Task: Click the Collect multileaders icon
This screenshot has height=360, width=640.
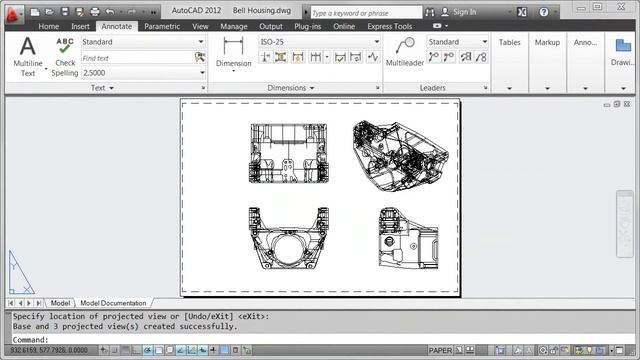Action: click(x=481, y=57)
